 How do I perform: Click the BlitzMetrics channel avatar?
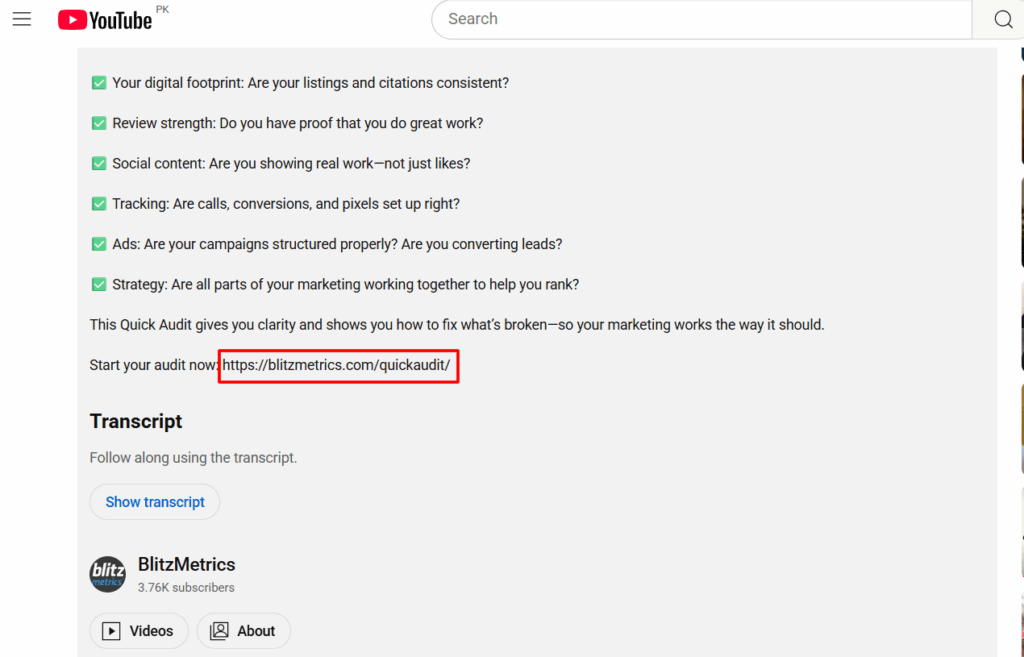click(108, 574)
